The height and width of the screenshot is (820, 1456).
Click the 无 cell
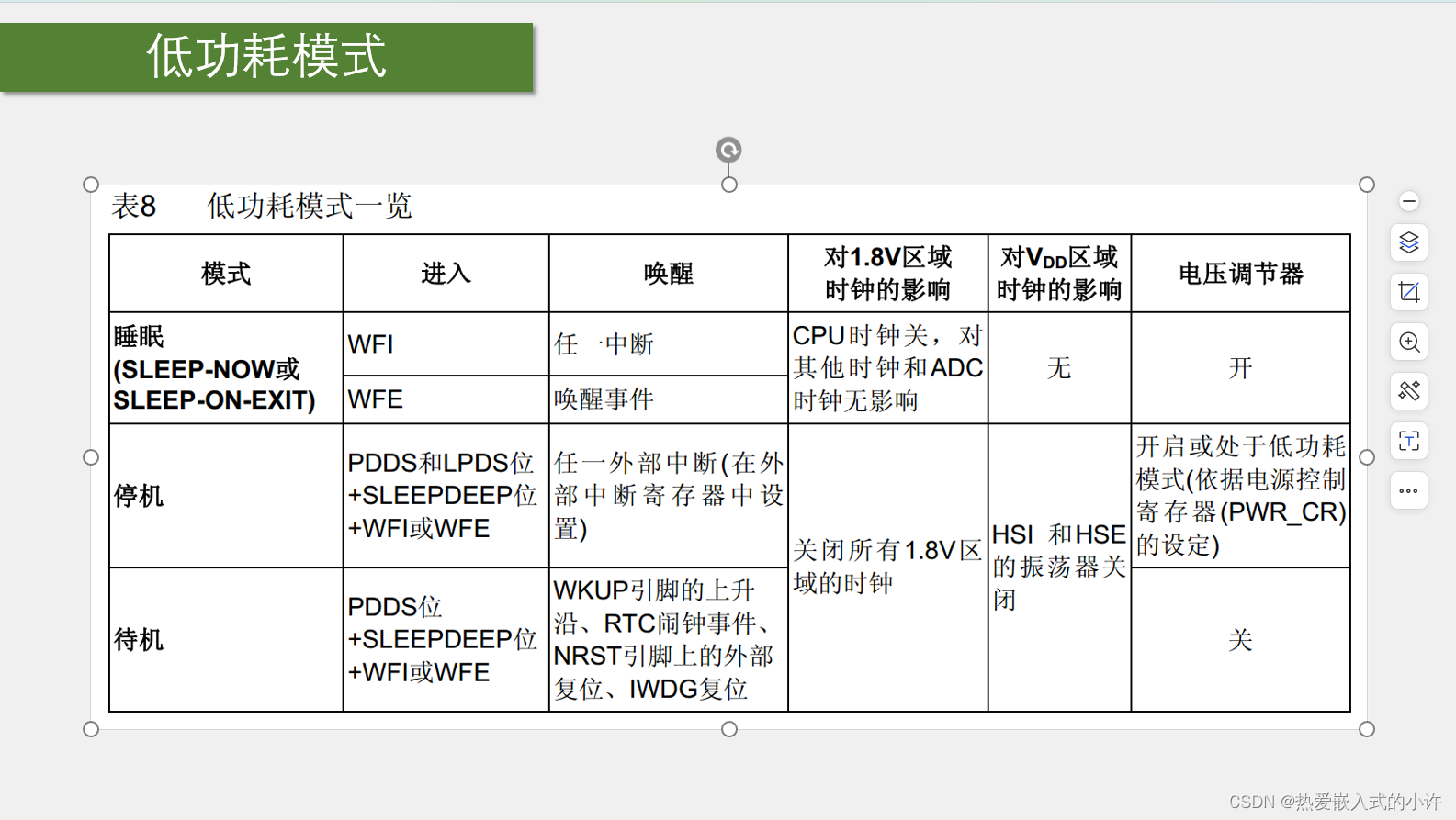tap(1059, 368)
